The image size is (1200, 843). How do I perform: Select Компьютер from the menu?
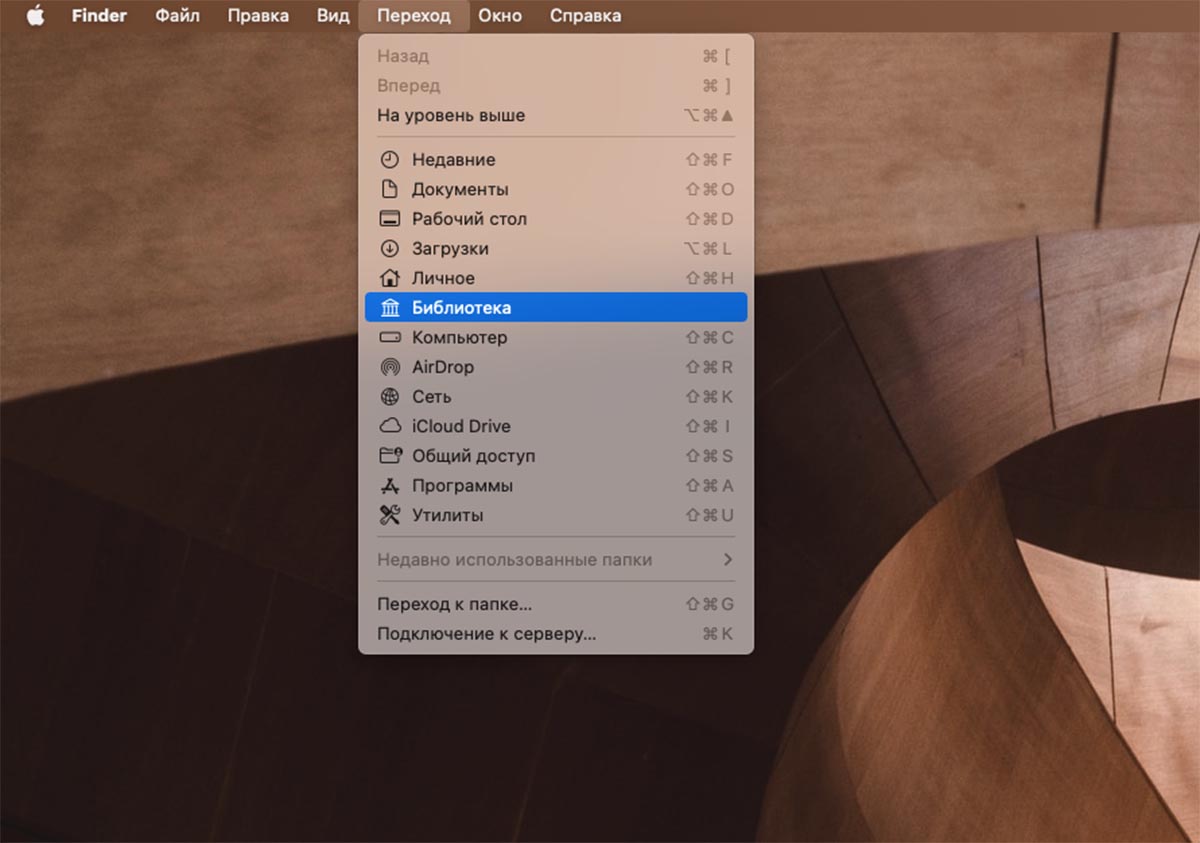[x=459, y=338]
